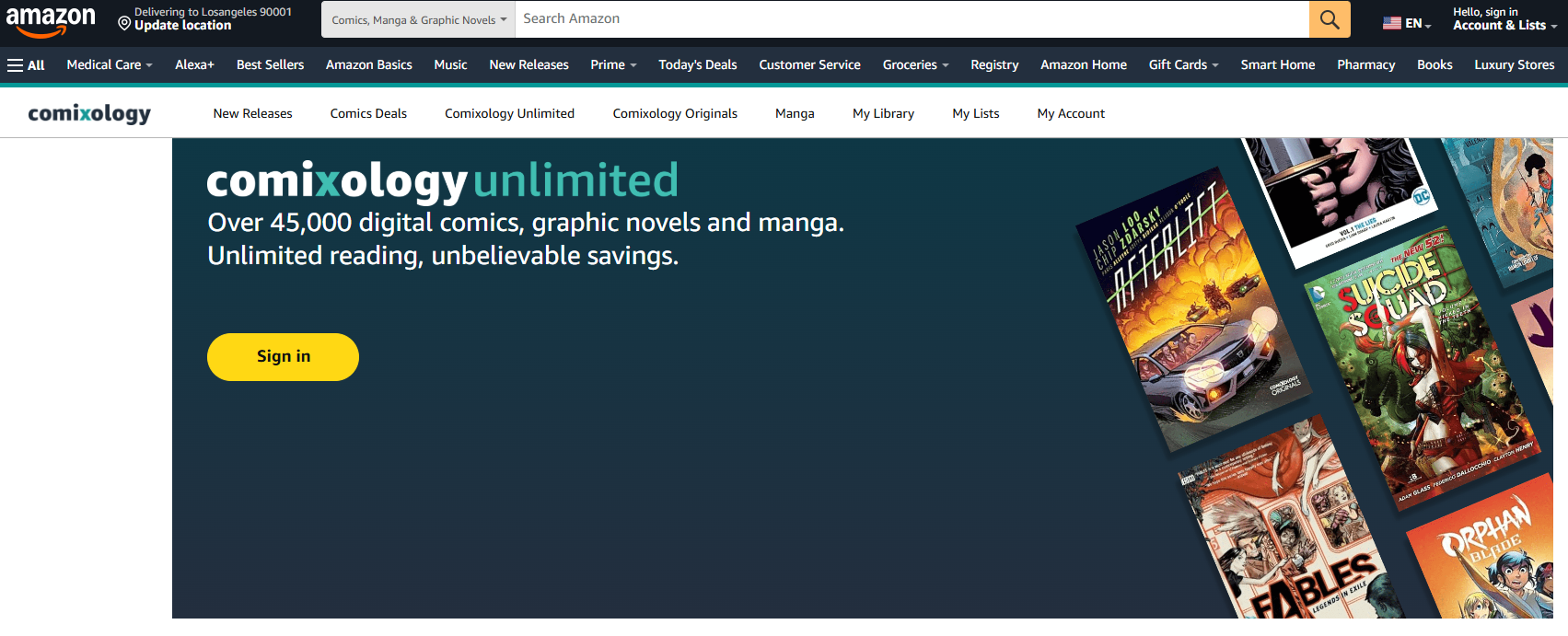This screenshot has height=636, width=1568.
Task: Click the yellow Sign in button
Action: (283, 357)
